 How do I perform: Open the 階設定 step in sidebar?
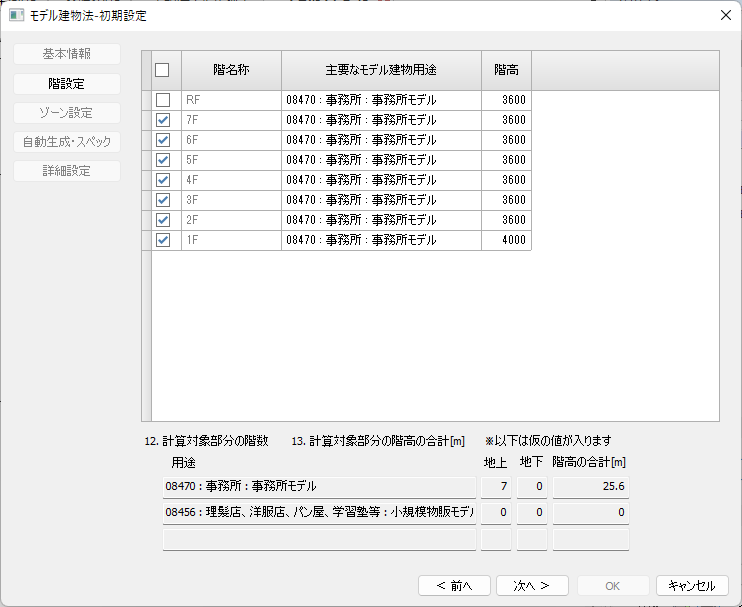67,84
